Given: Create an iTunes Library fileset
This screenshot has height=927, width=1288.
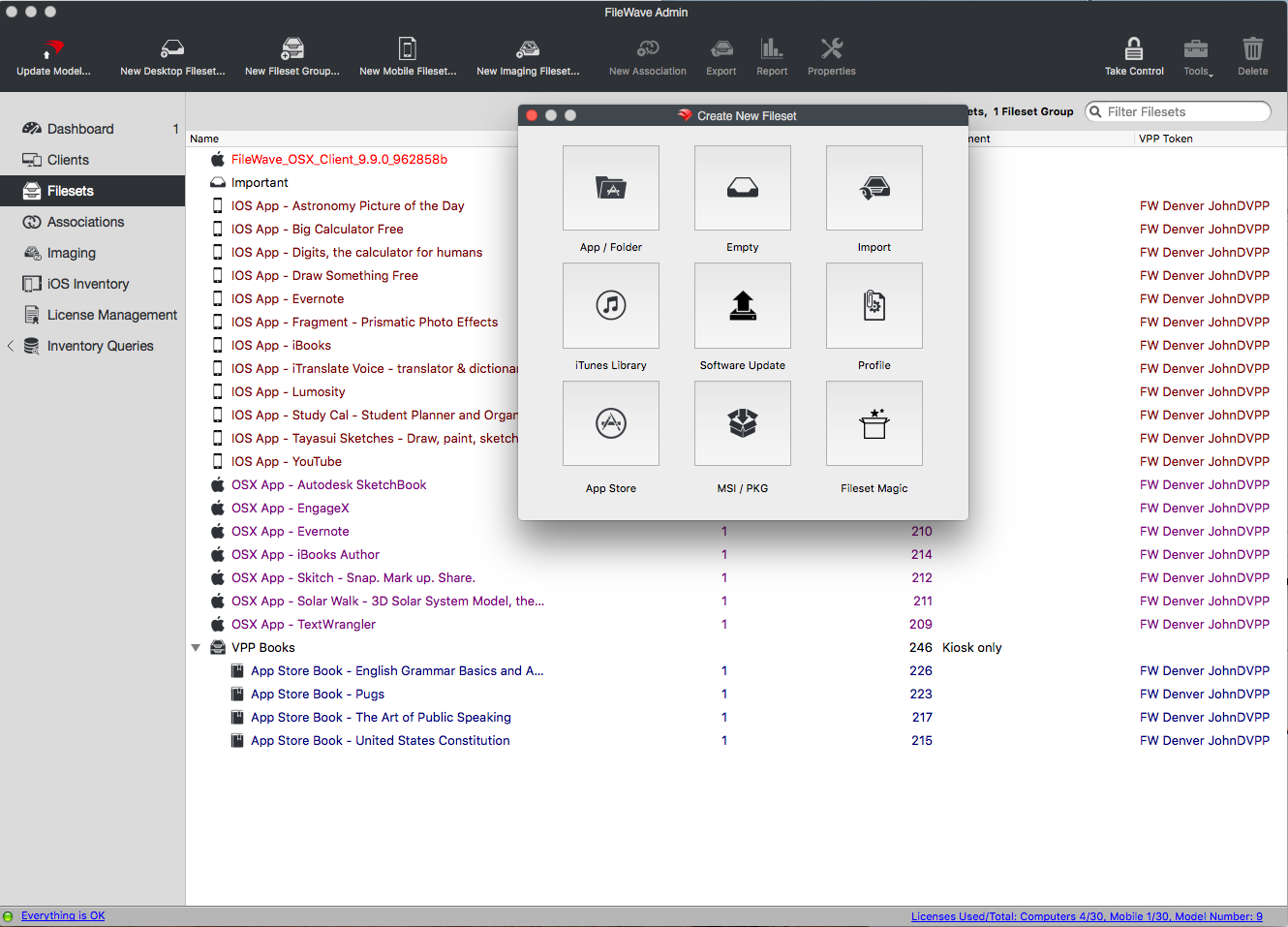Looking at the screenshot, I should coord(610,305).
